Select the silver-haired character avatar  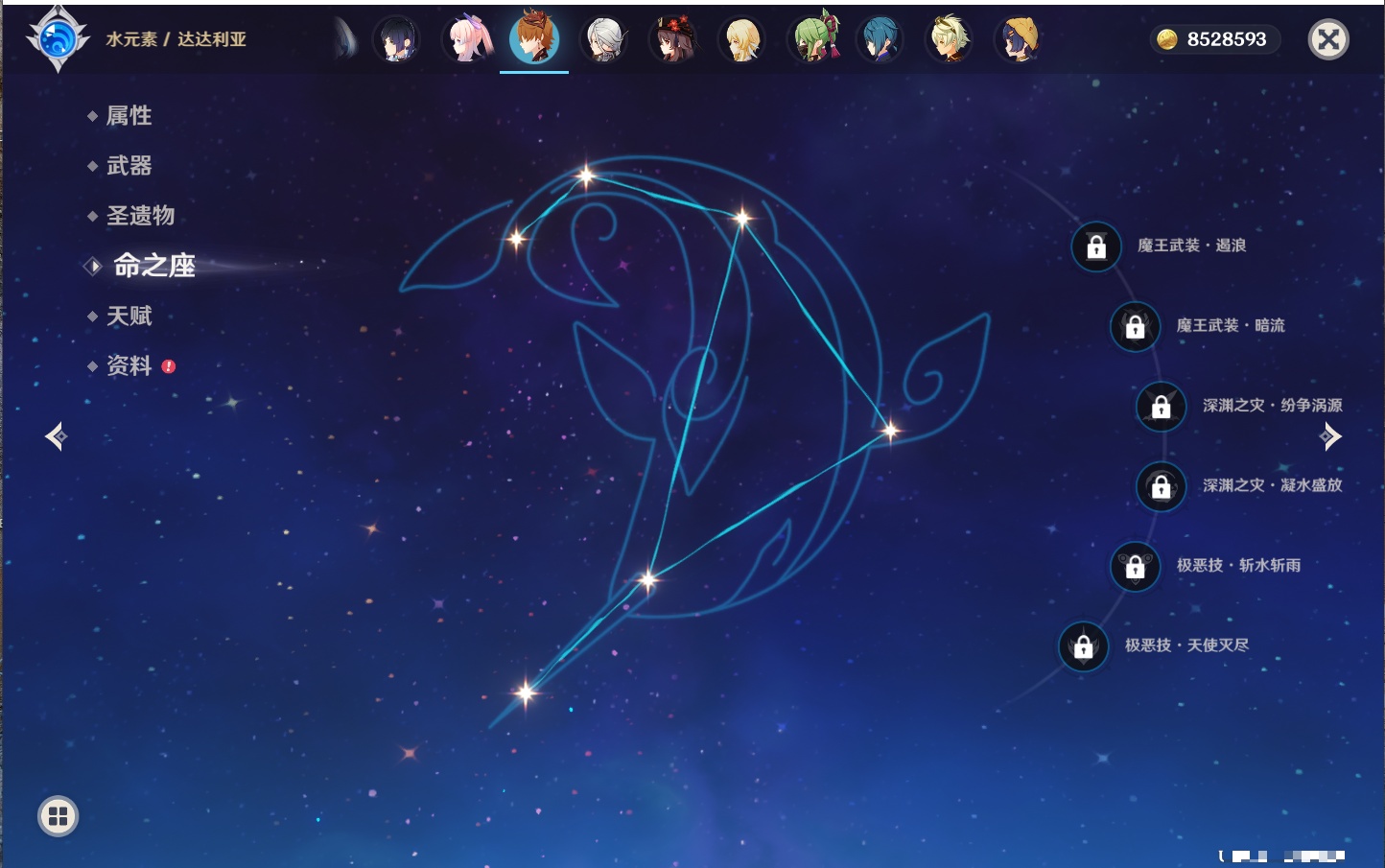(x=604, y=40)
